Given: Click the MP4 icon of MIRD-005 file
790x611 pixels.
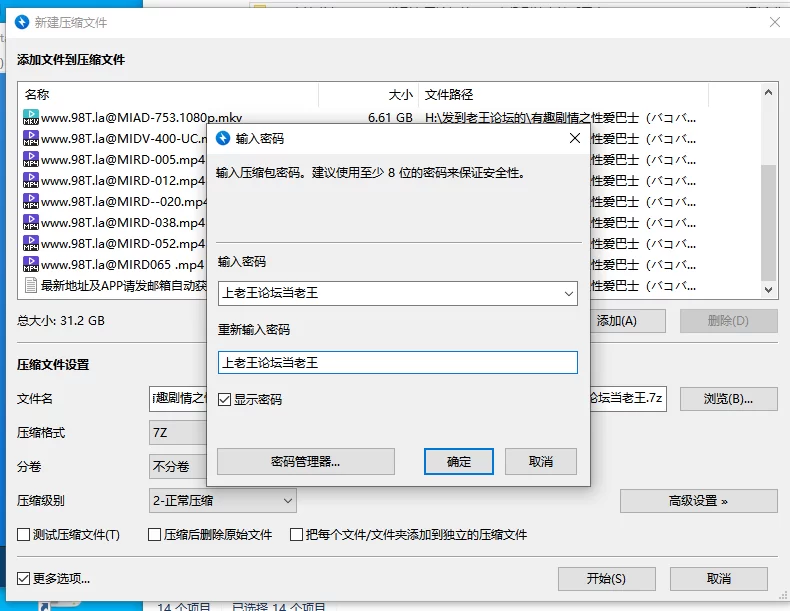Looking at the screenshot, I should [31, 160].
